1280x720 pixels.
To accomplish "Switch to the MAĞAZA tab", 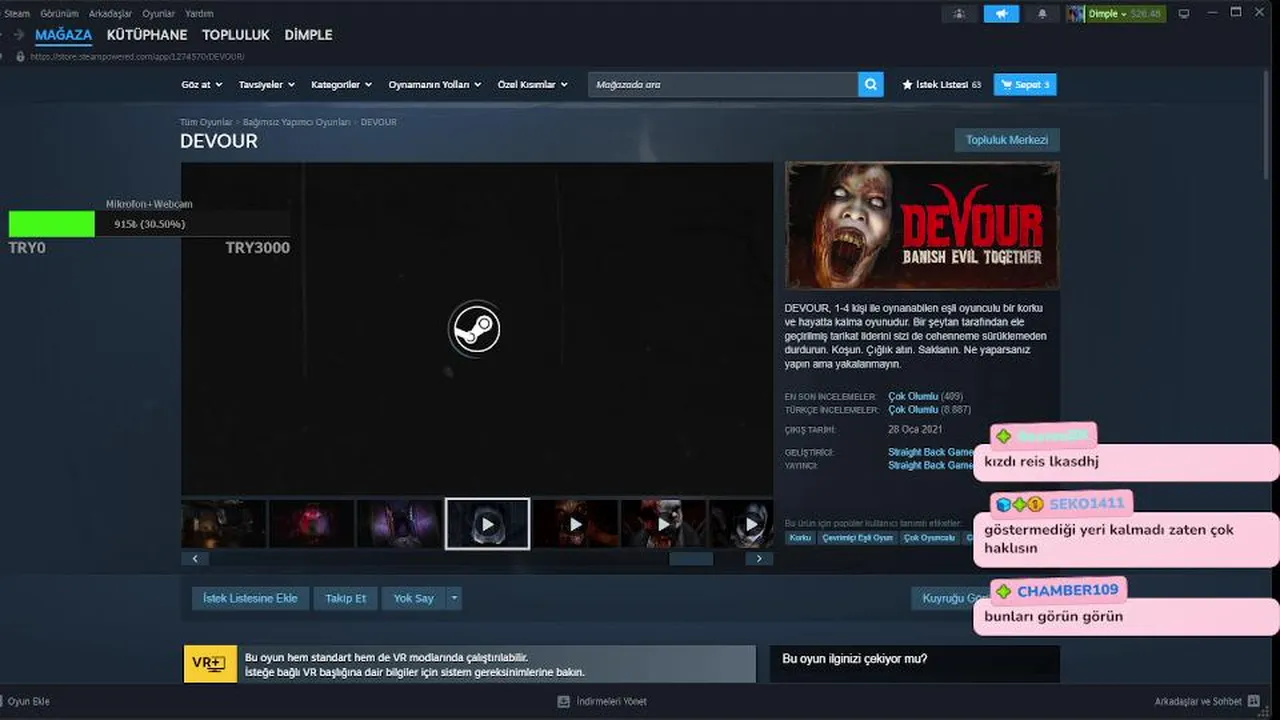I will (63, 34).
